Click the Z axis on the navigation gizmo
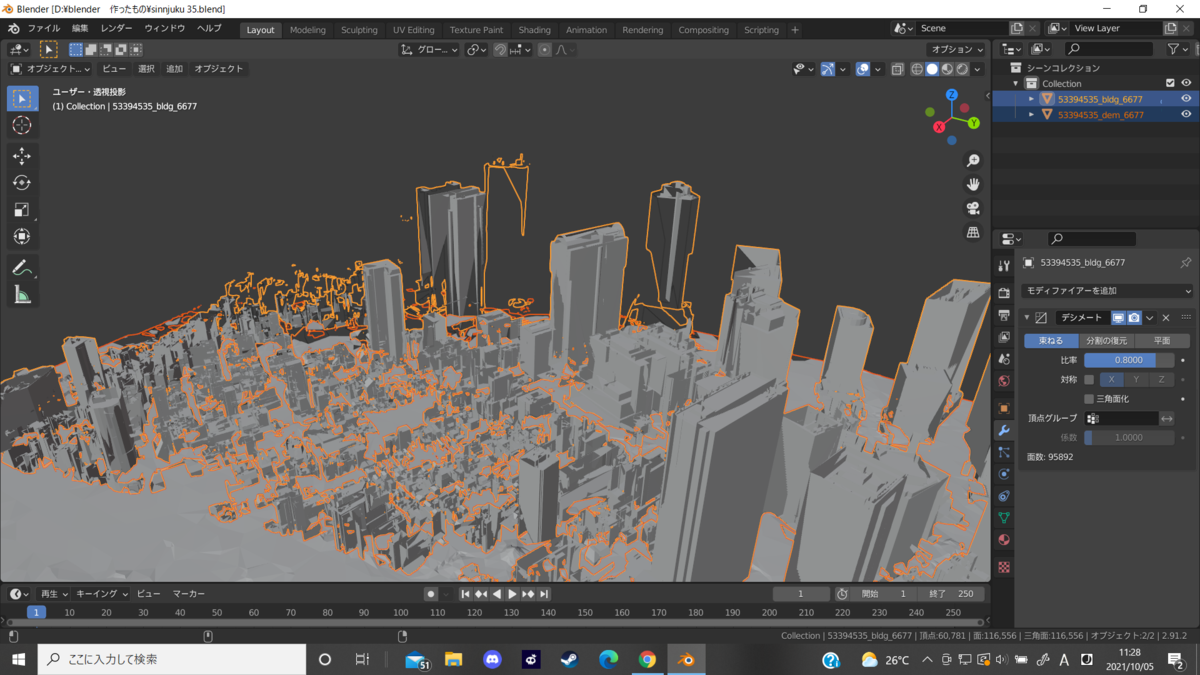1200x675 pixels. [x=952, y=95]
